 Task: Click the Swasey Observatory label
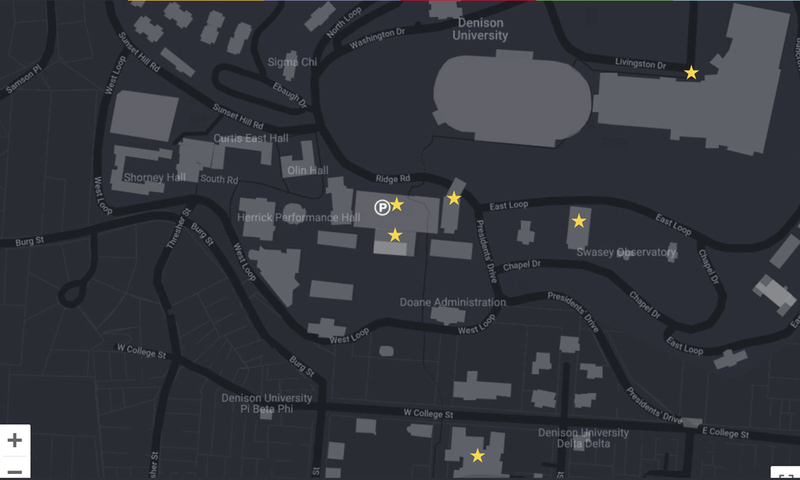(626, 252)
